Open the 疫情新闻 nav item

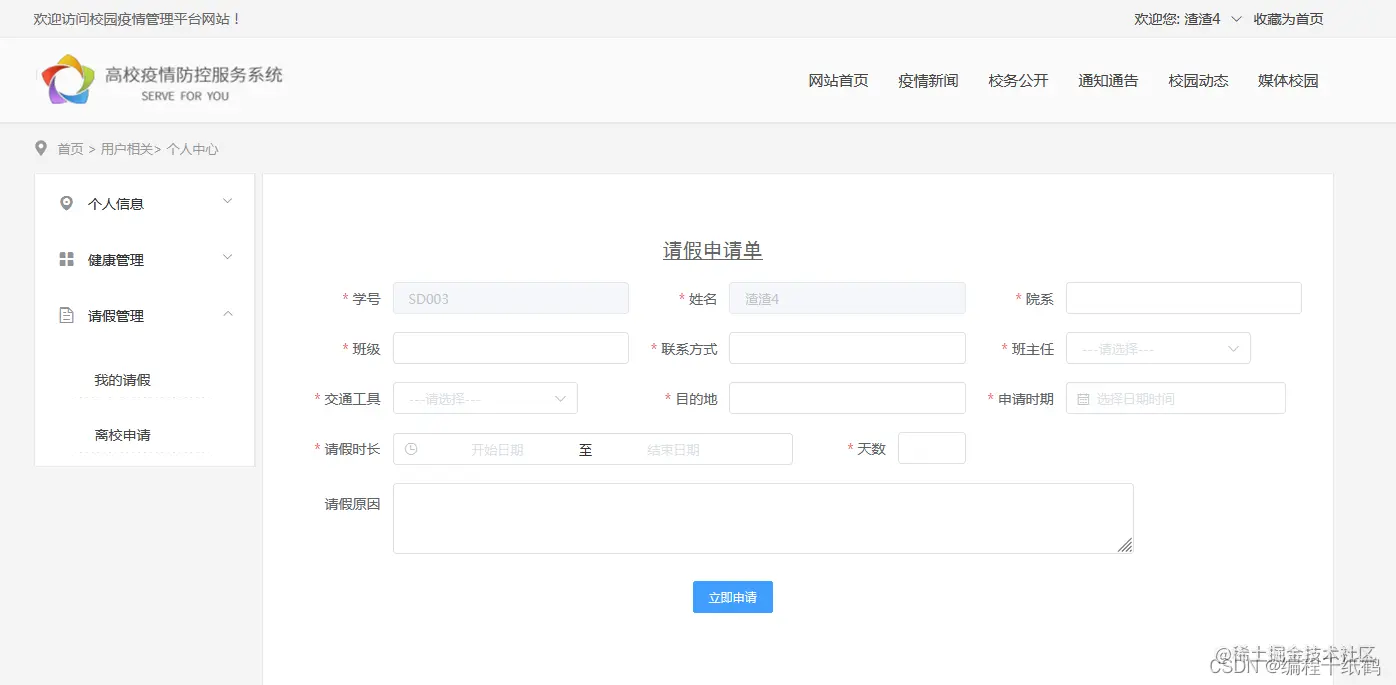click(928, 81)
